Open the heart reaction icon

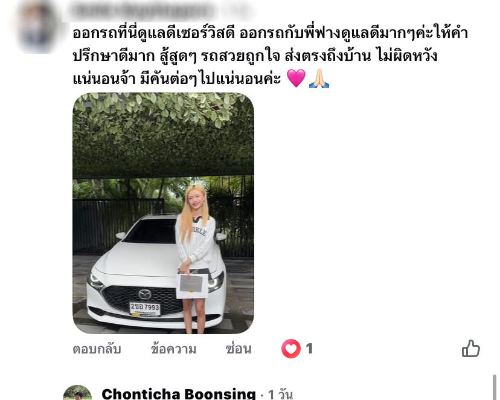pos(291,349)
